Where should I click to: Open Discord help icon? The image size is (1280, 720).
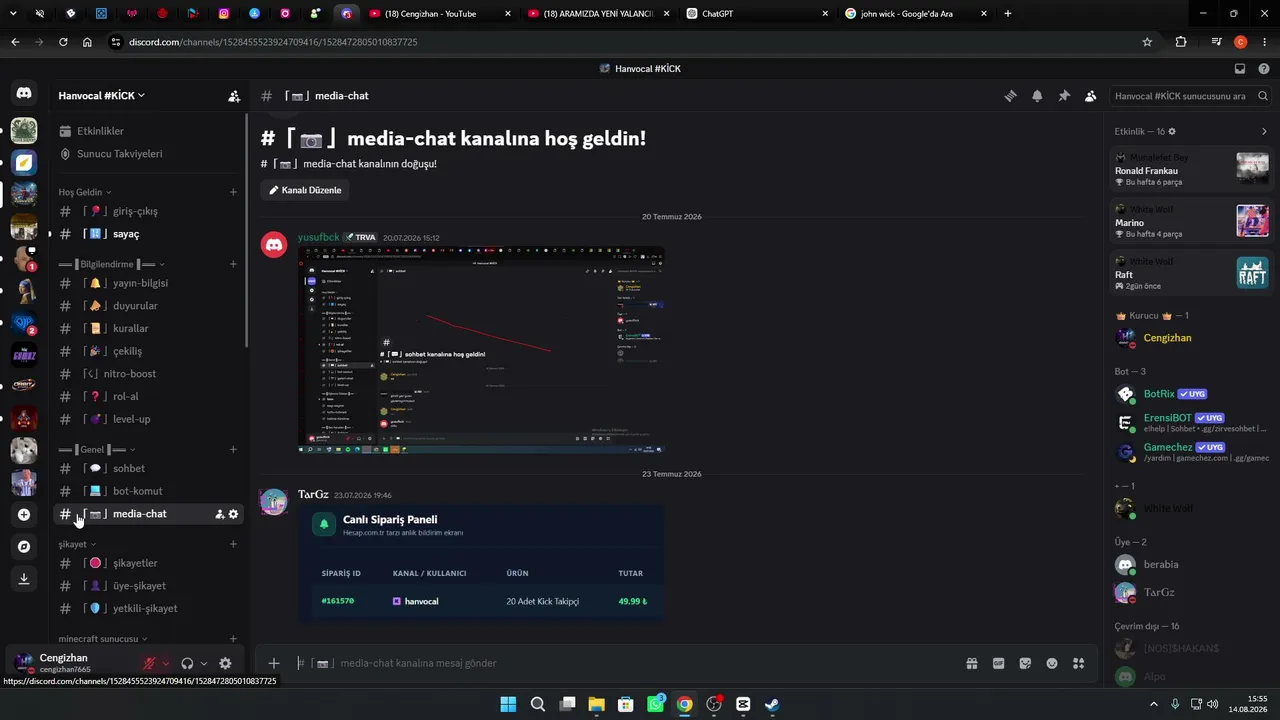1263,69
